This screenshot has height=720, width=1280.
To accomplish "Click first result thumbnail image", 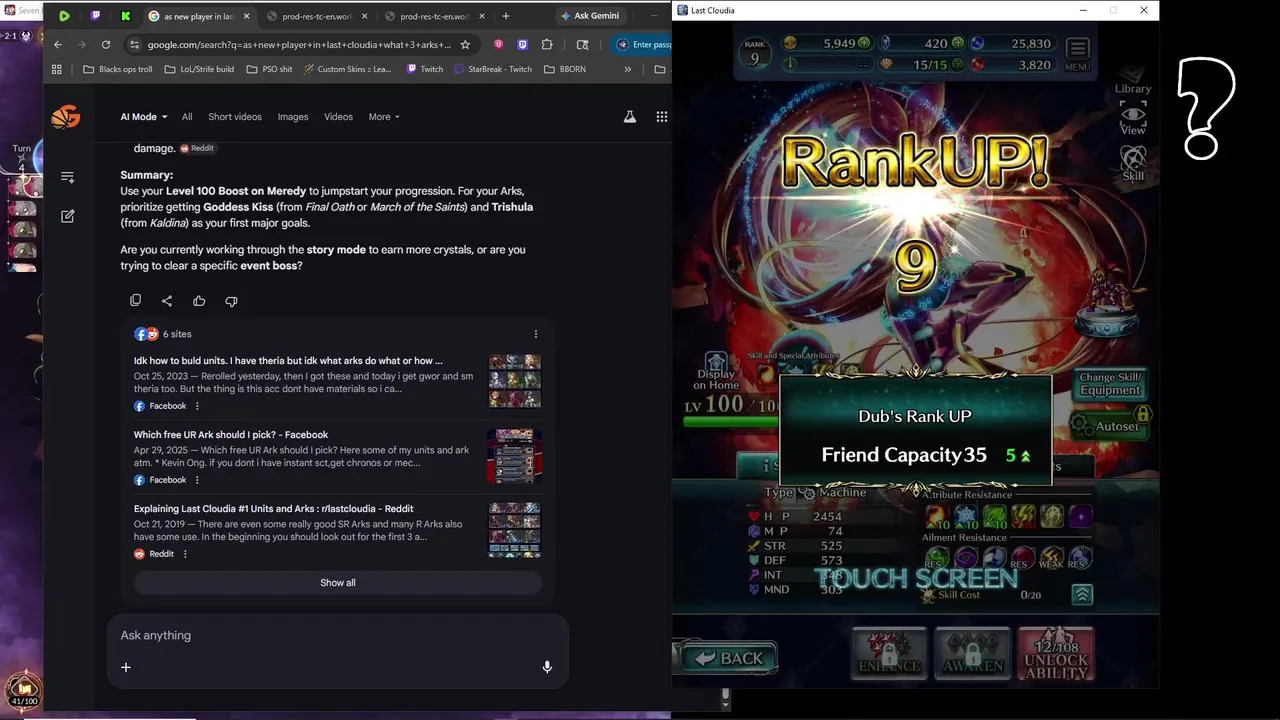I will point(515,381).
